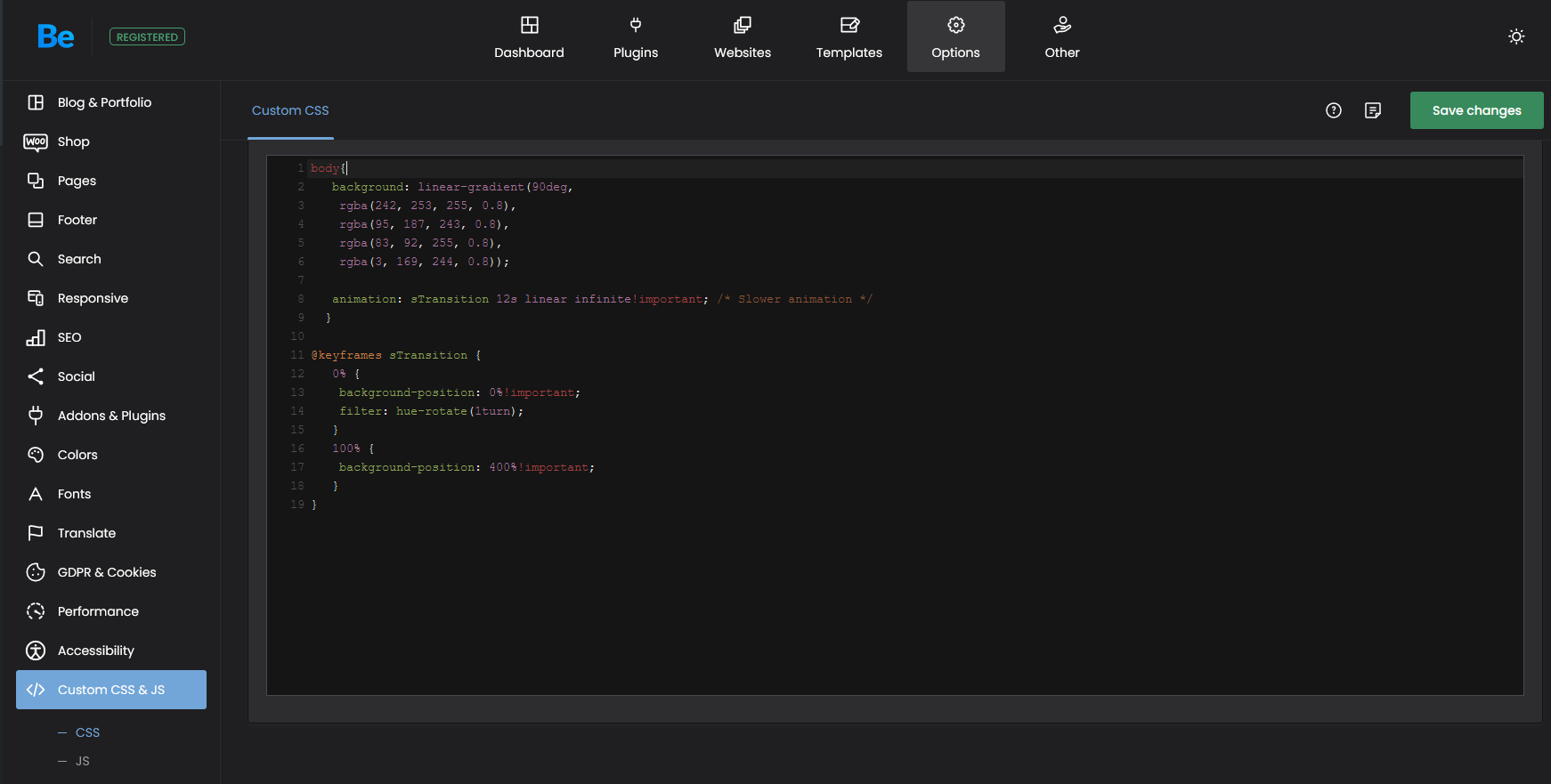
Task: Open Colors settings
Action: [111, 455]
